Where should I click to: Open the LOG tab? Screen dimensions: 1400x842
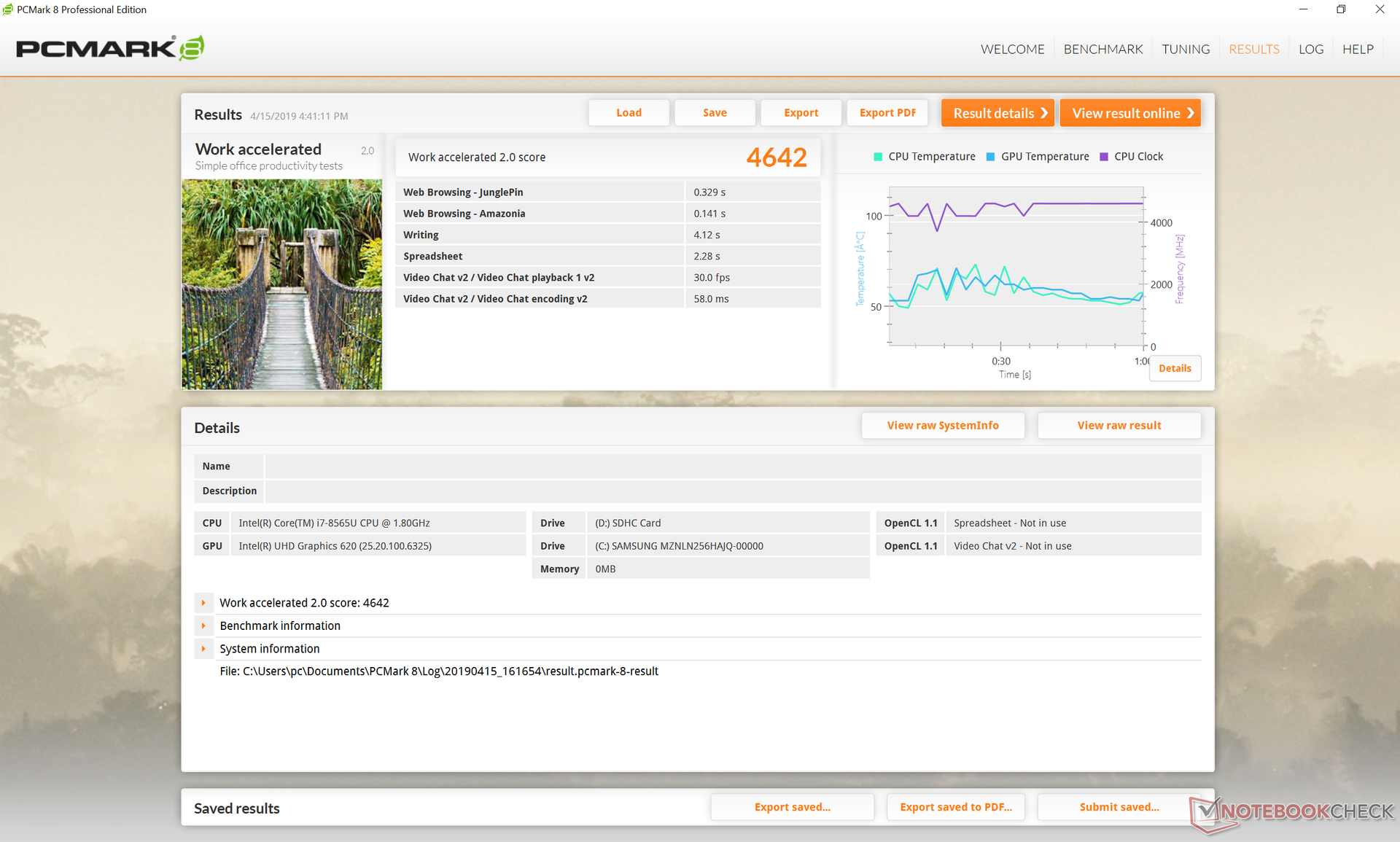[x=1310, y=49]
